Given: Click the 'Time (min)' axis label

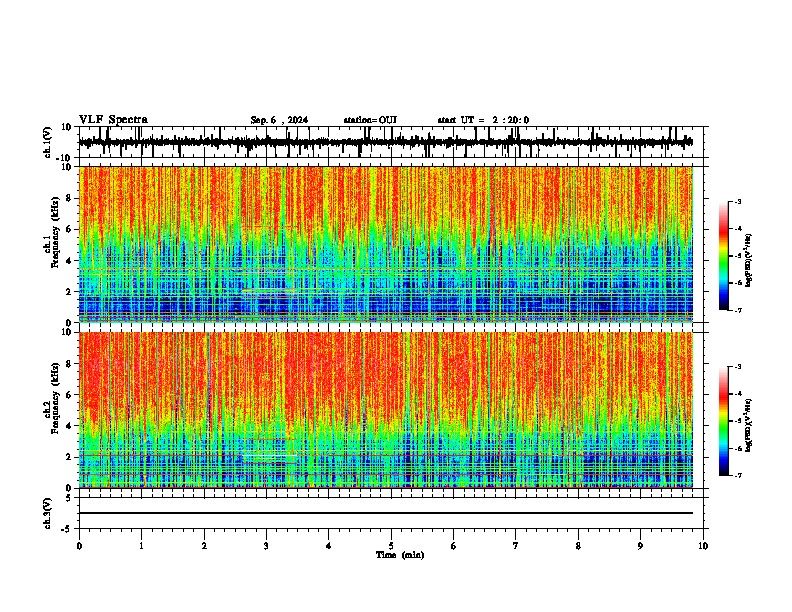Looking at the screenshot, I should (x=400, y=555).
